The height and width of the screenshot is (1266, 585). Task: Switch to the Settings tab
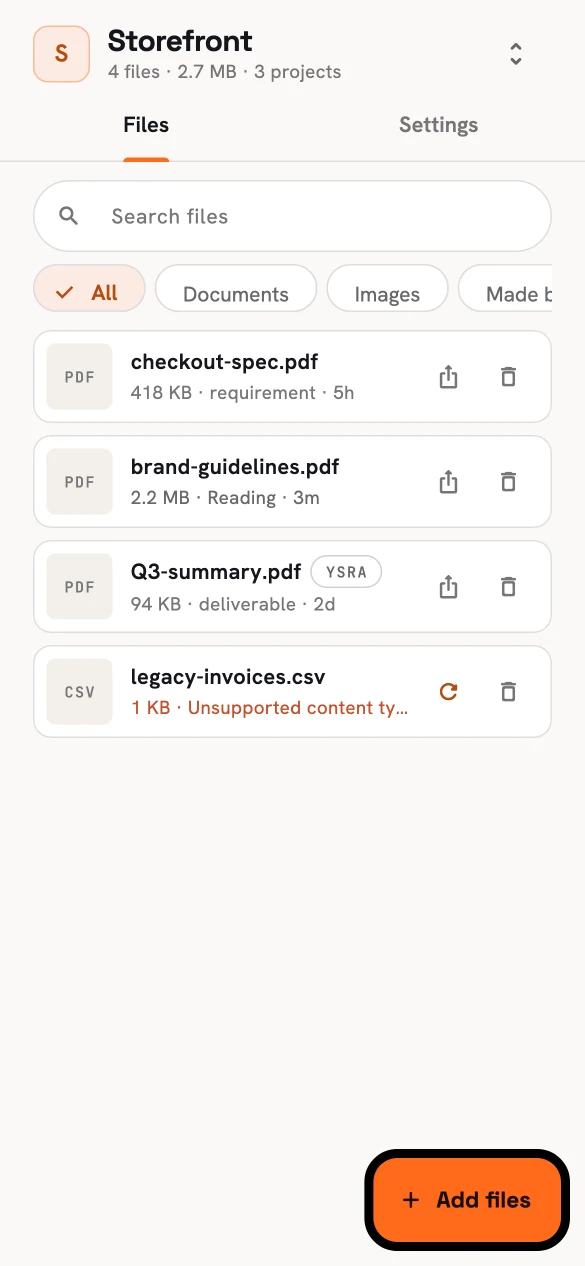point(438,125)
